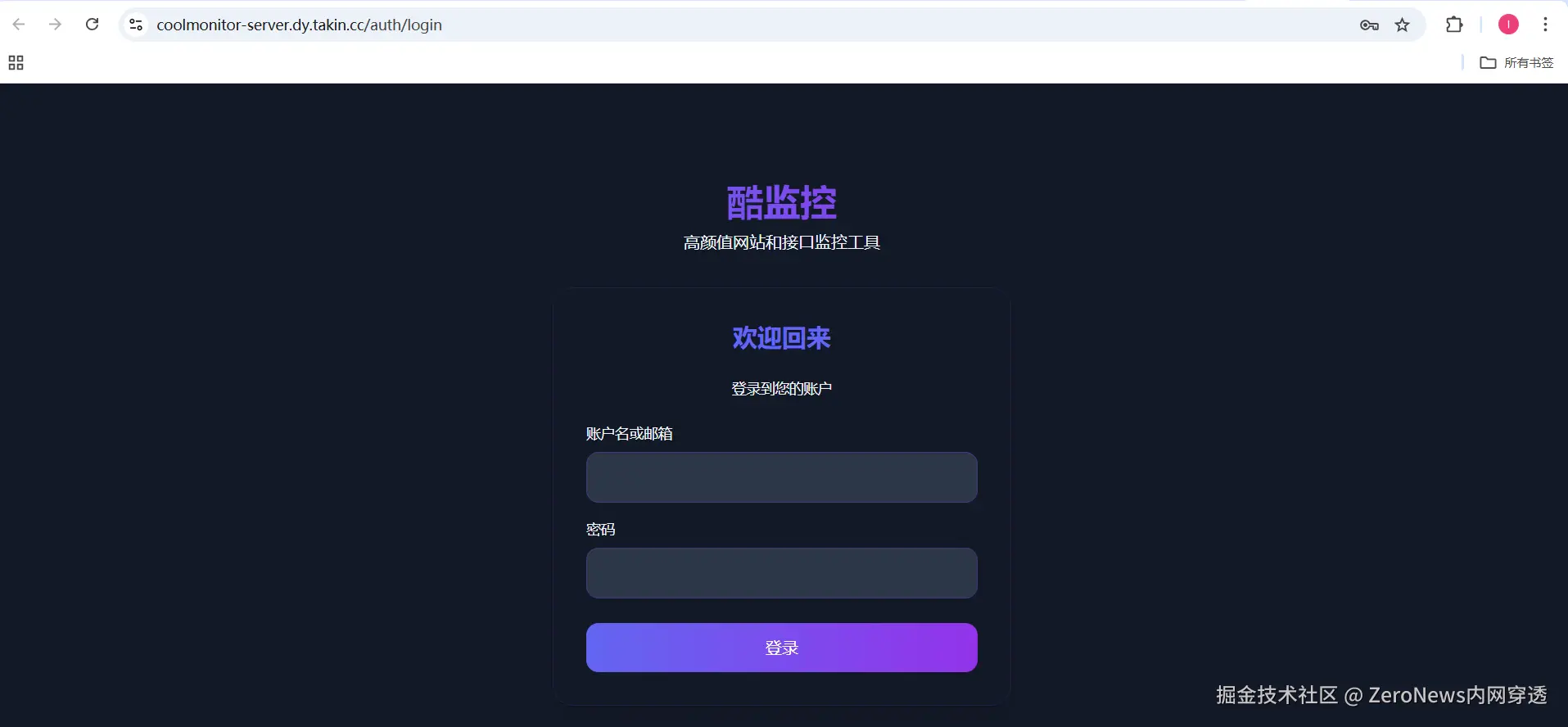Click the 账户名或邮箱 field label
Viewport: 1568px width, 727px height.
629,434
